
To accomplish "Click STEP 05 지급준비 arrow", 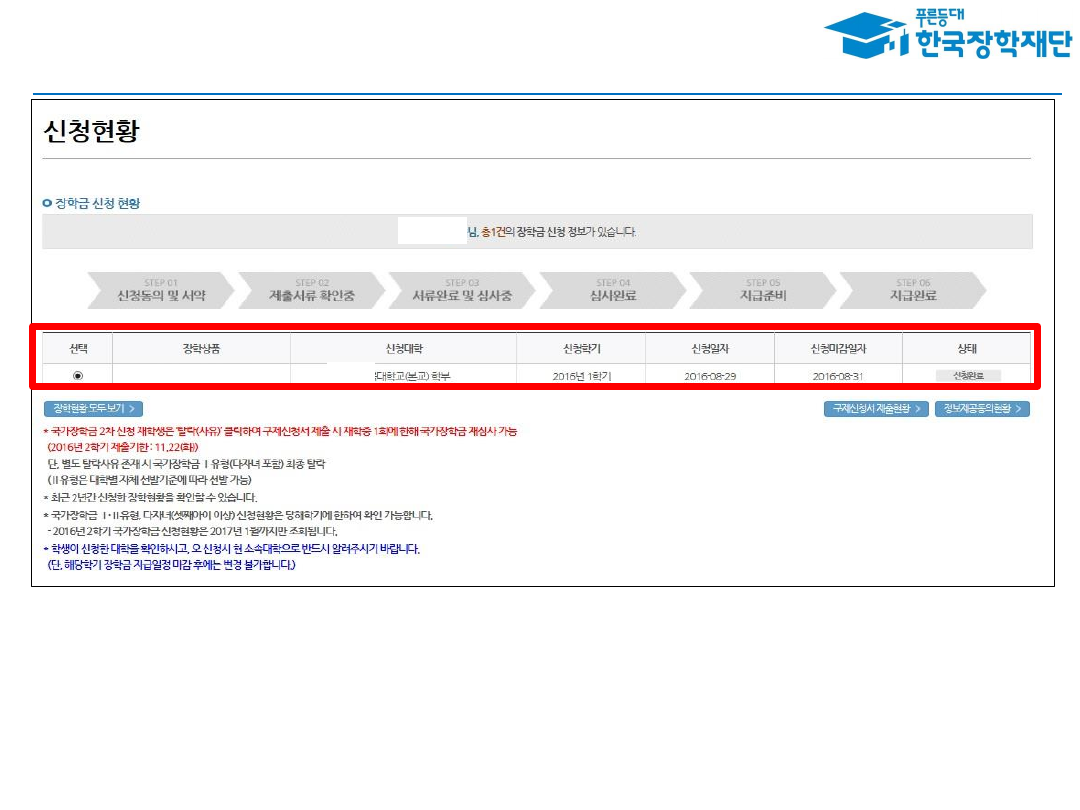I will coord(761,290).
